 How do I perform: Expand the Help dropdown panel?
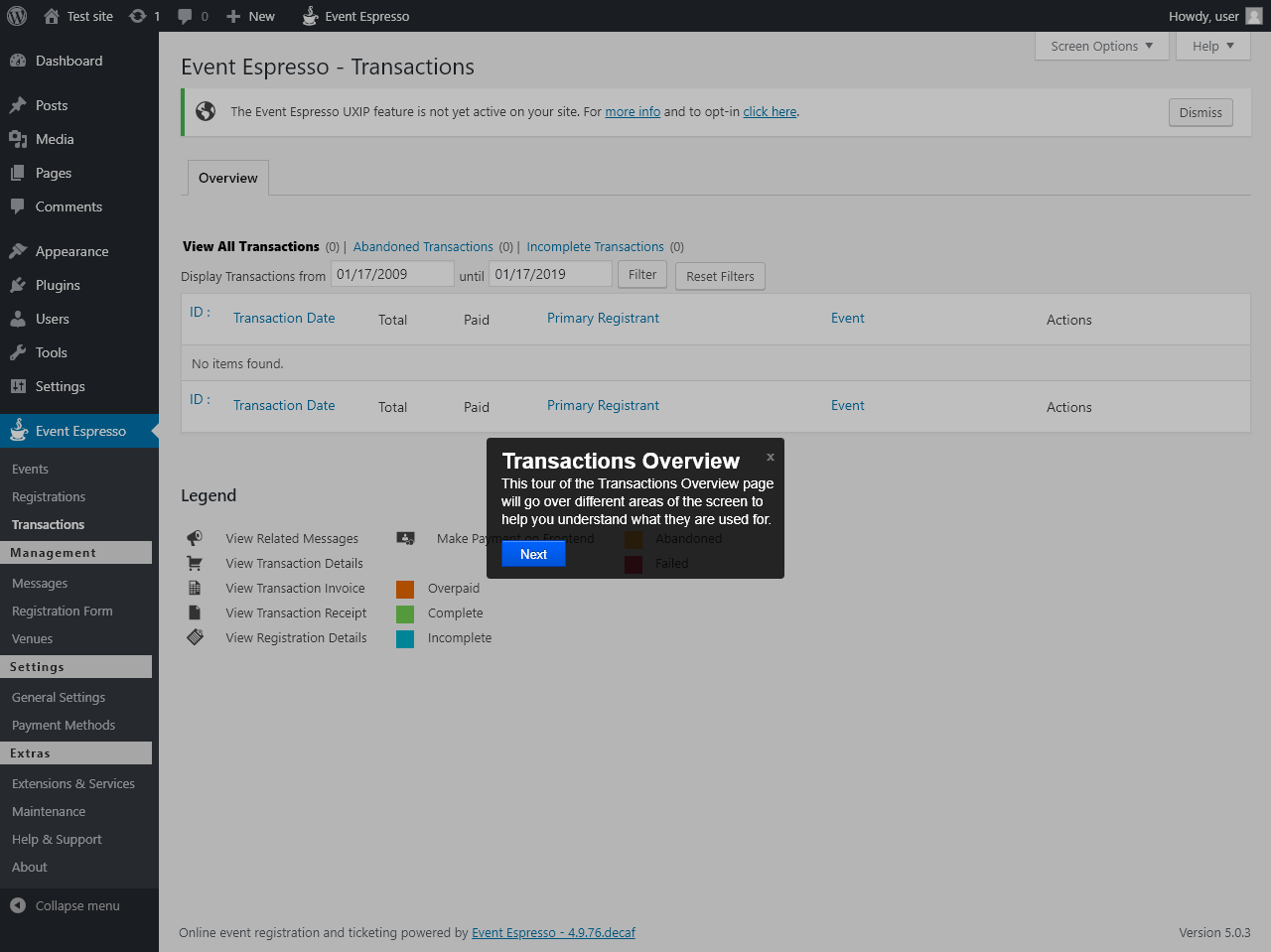click(1212, 46)
